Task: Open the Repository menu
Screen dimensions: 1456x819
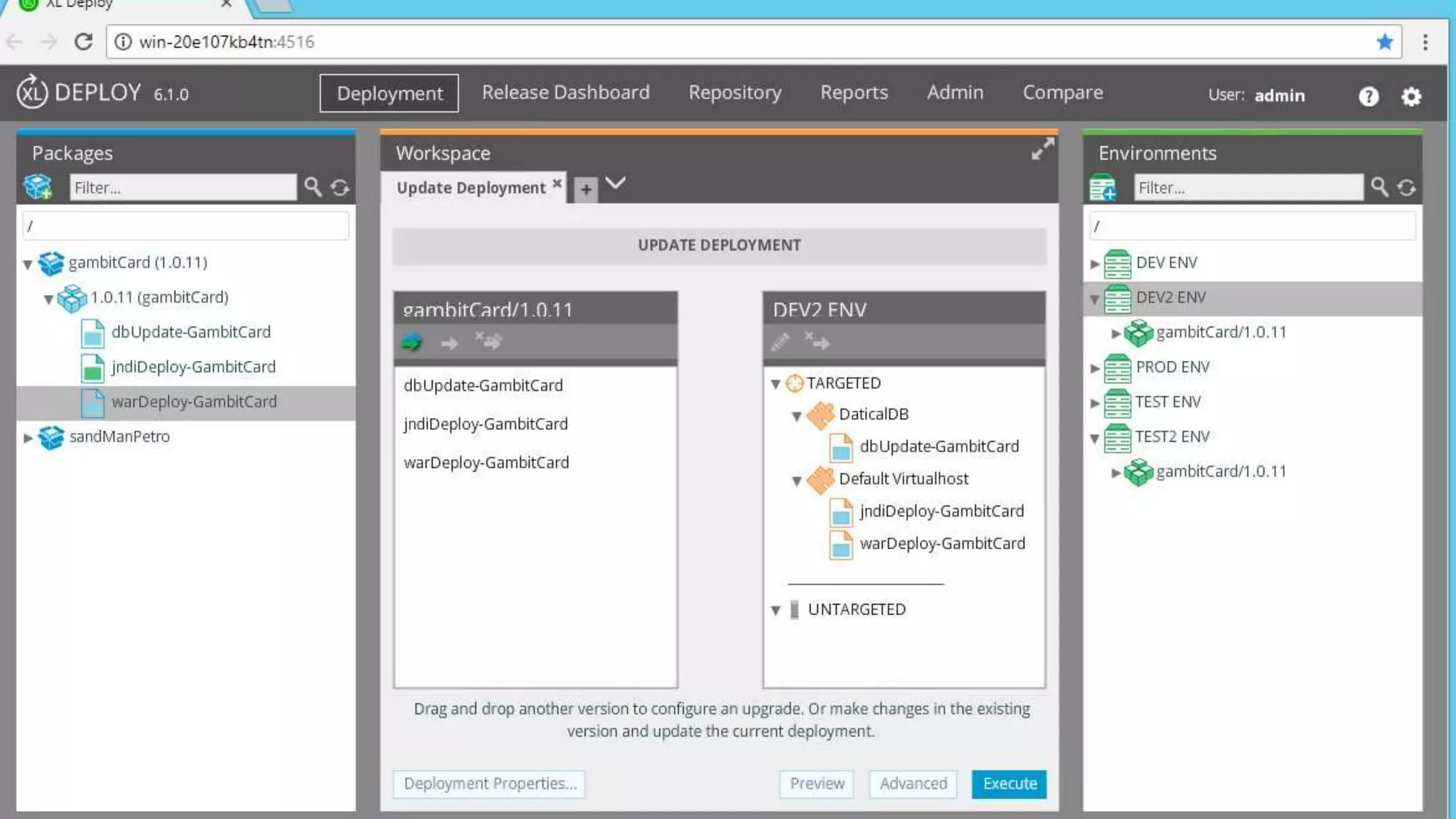Action: [x=734, y=92]
